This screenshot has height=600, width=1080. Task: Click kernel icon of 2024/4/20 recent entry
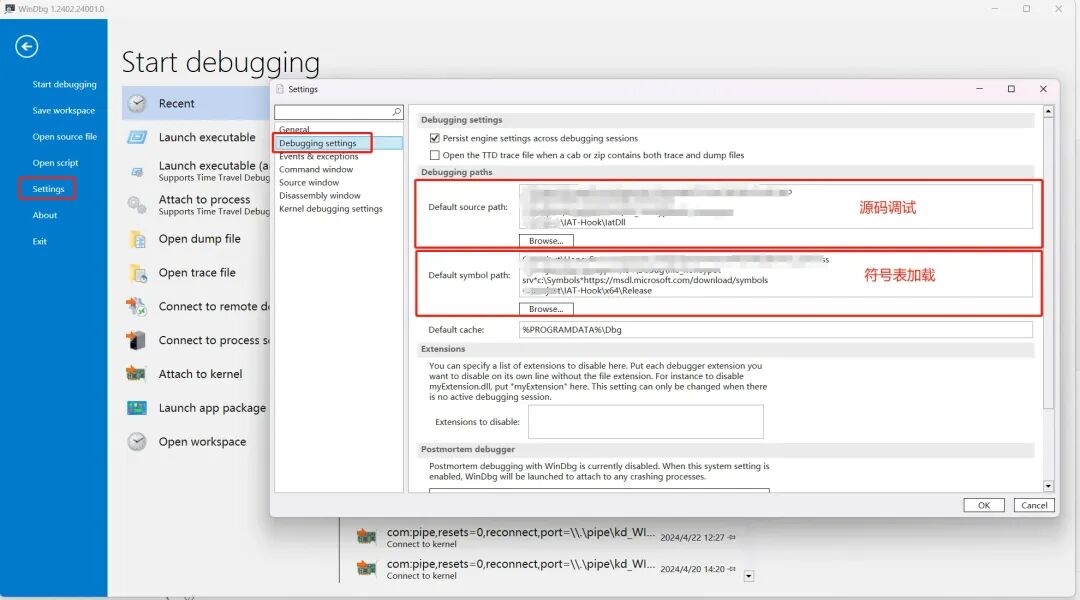point(366,568)
